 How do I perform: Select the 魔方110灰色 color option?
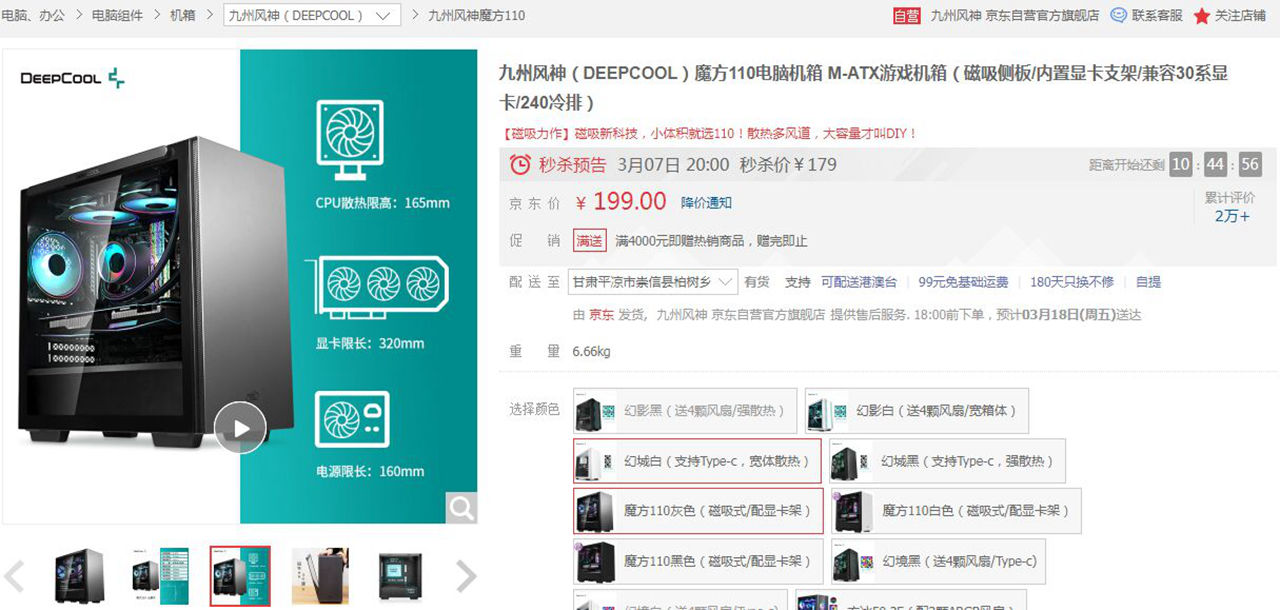click(697, 511)
